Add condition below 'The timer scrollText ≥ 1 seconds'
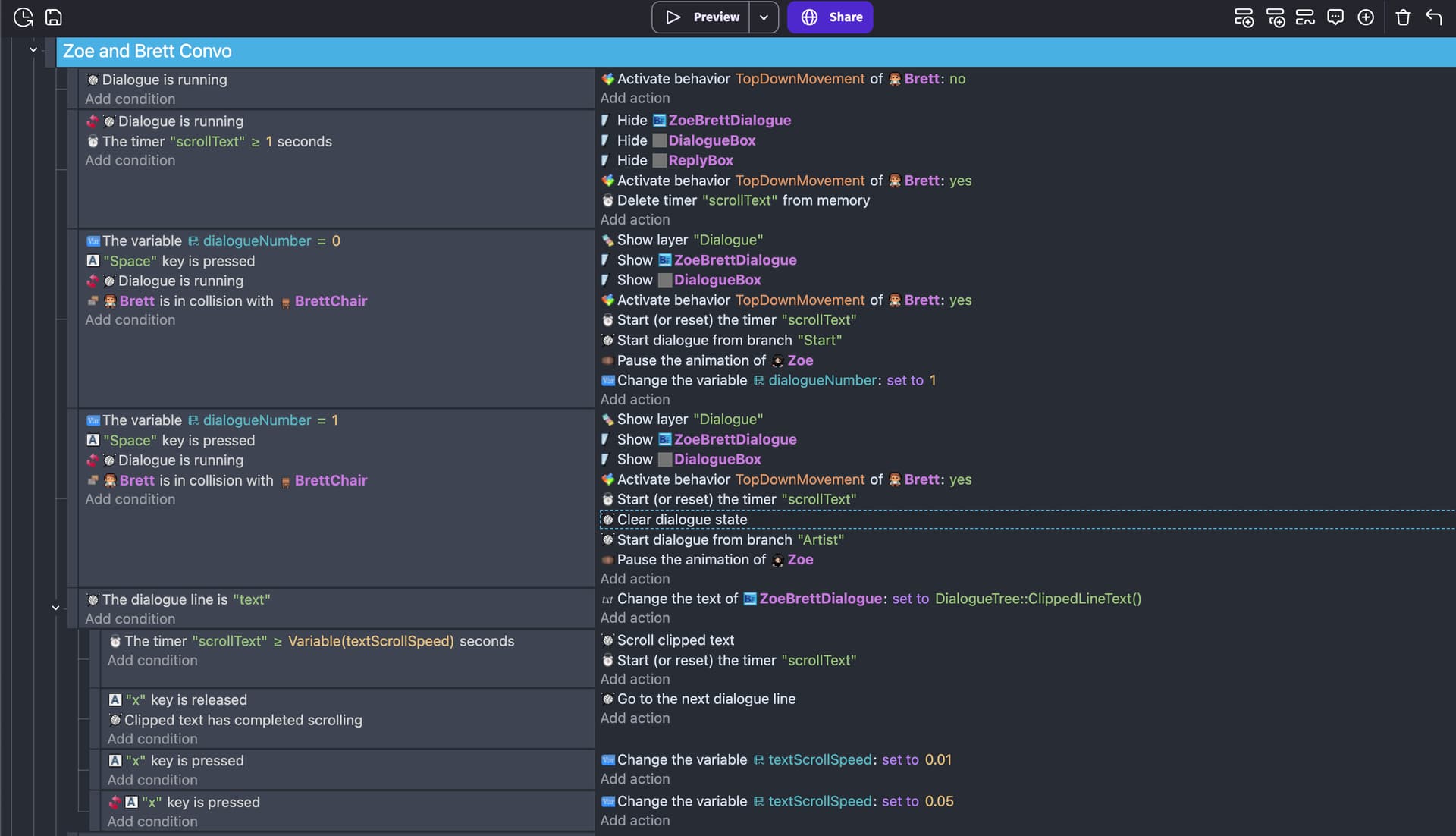 pyautogui.click(x=130, y=161)
